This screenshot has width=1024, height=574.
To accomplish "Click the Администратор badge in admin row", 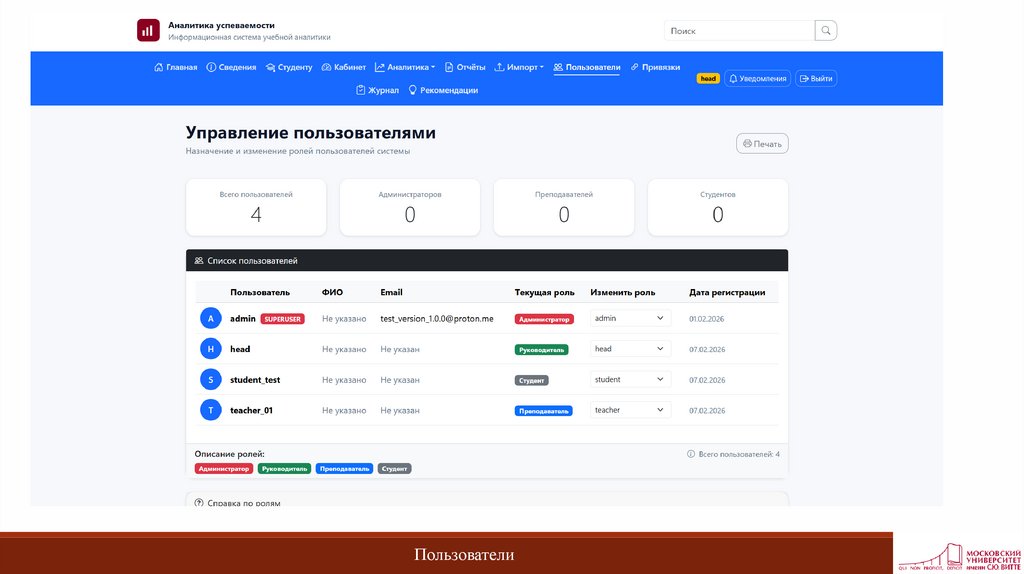I will [x=544, y=319].
